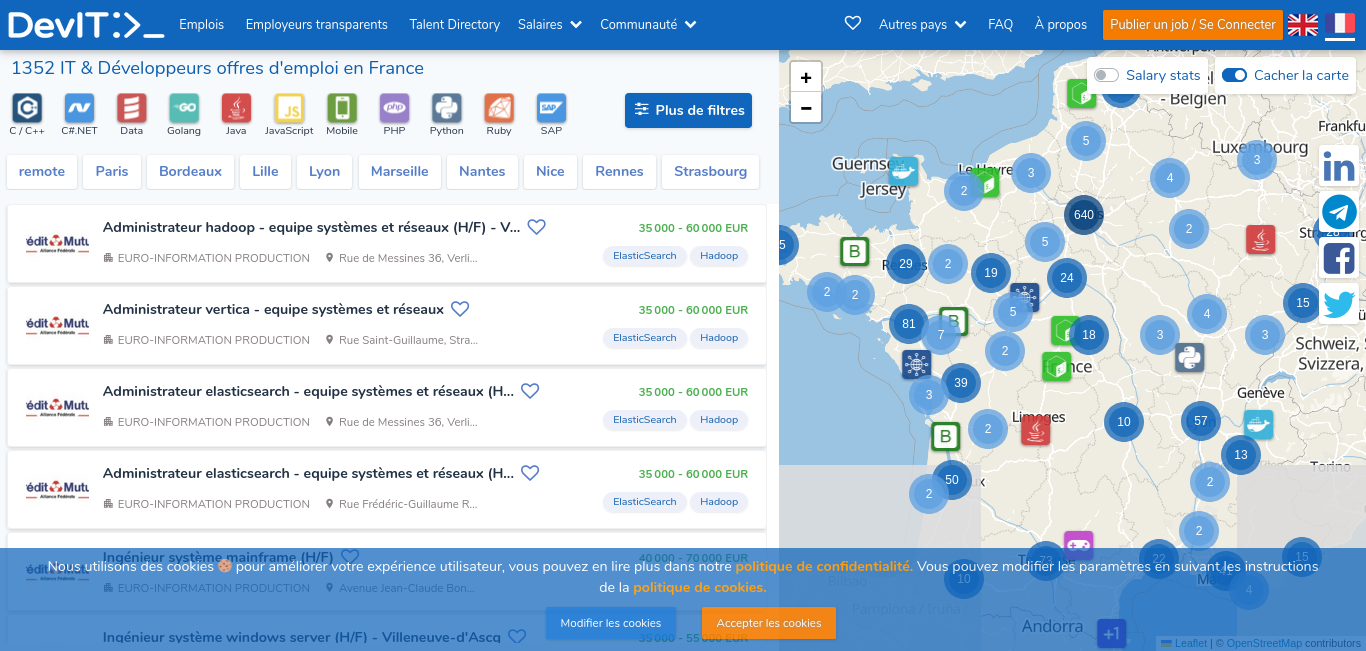Favorite the Administrateur hadoop job

point(537,227)
